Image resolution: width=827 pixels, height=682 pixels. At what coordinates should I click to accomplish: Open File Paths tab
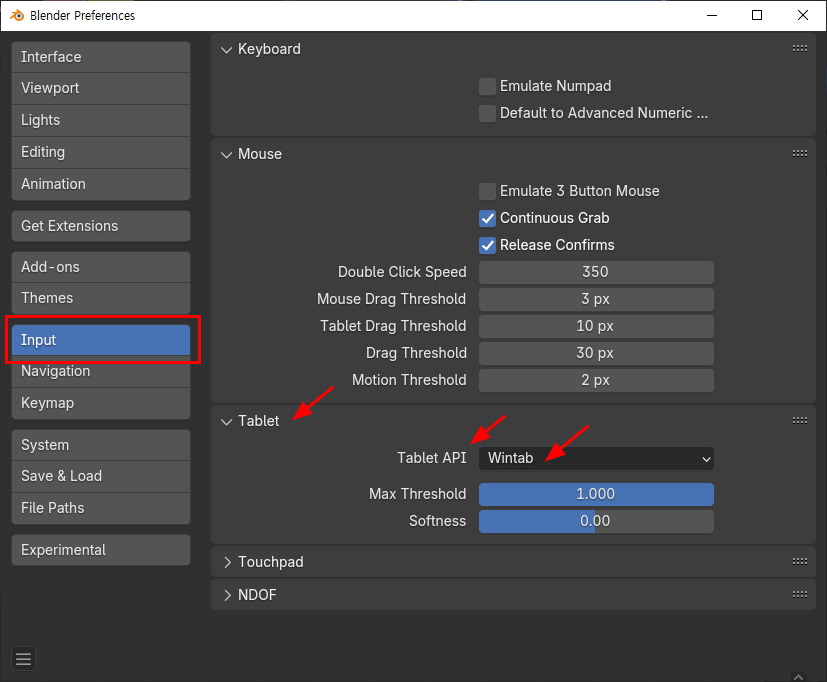pos(101,508)
